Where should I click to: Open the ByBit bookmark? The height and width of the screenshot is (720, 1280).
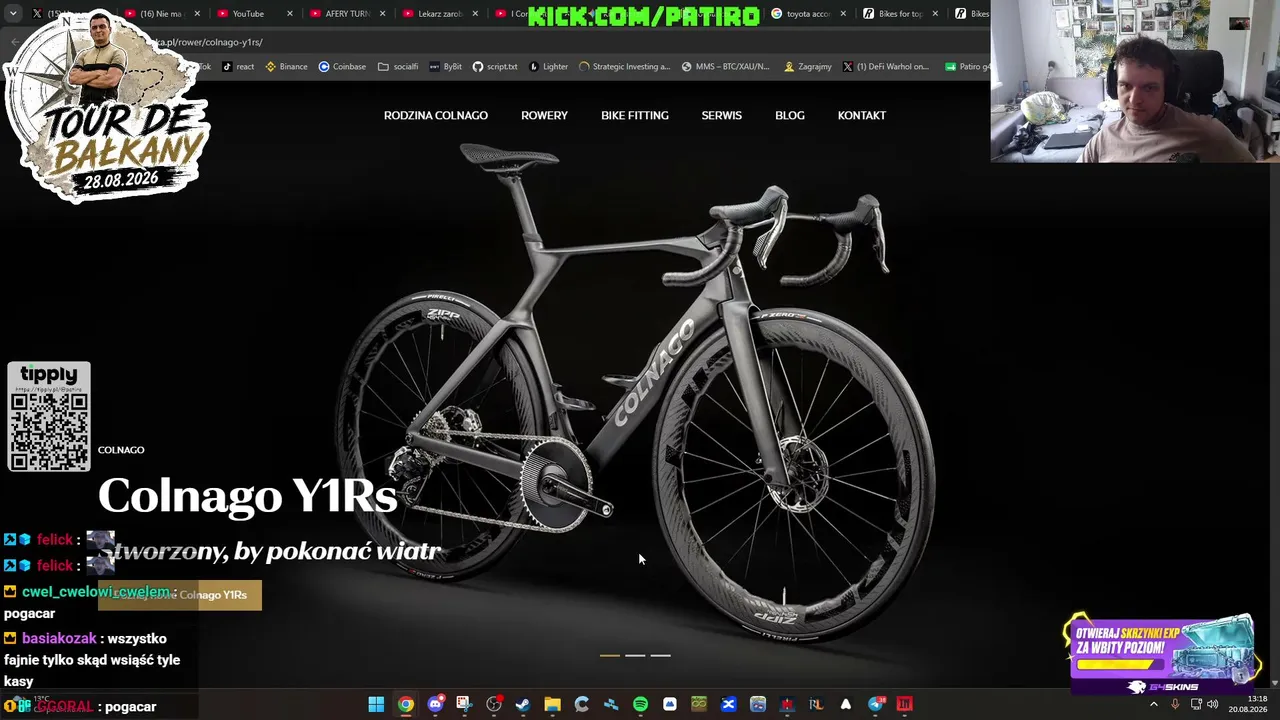[446, 67]
